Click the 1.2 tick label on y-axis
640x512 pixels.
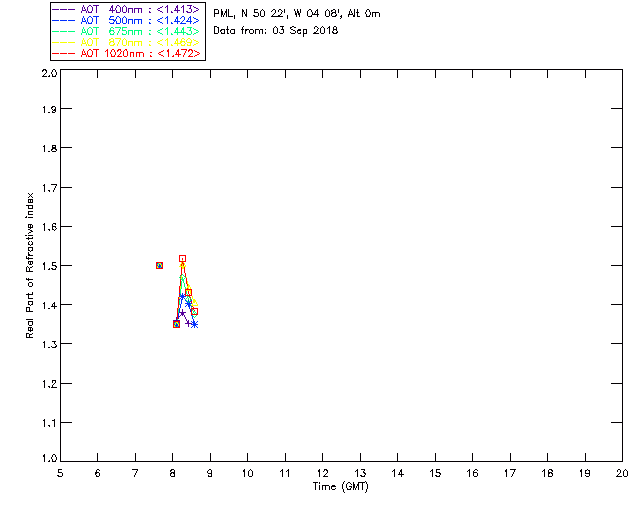pos(49,384)
